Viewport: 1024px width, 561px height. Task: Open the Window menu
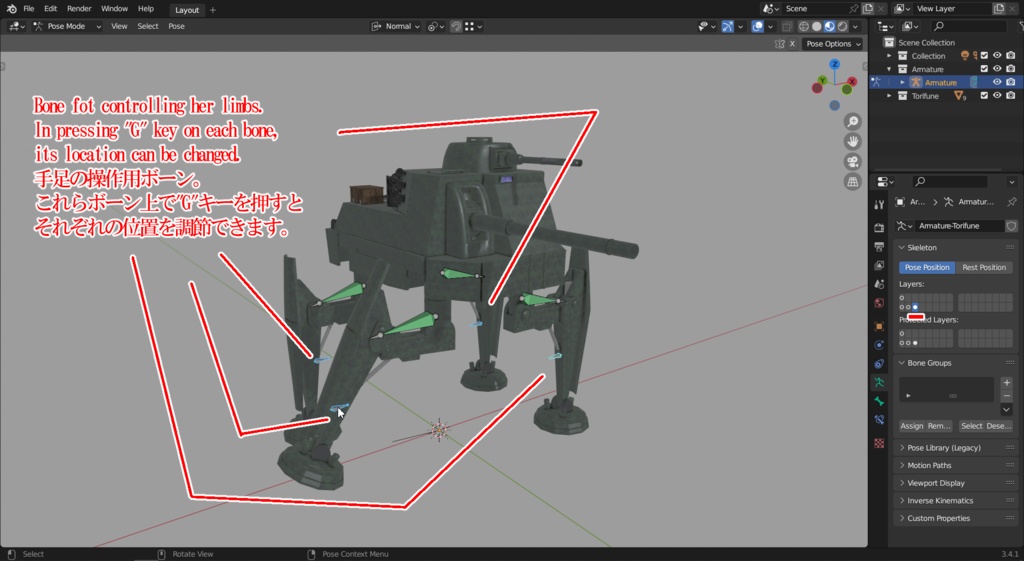pos(114,9)
